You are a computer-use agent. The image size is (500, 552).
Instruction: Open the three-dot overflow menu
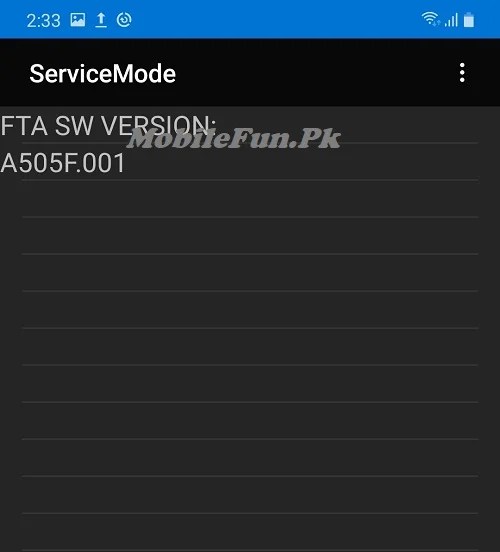coord(462,73)
